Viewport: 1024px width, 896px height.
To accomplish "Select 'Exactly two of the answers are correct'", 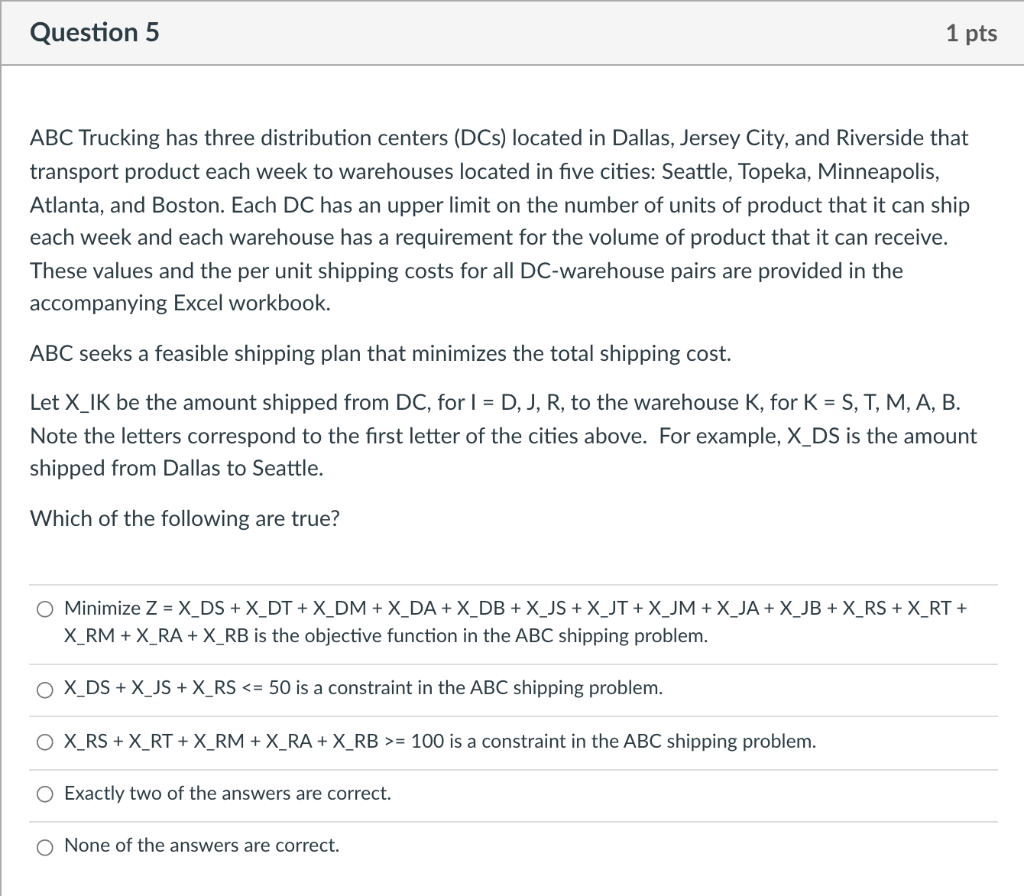I will point(45,793).
